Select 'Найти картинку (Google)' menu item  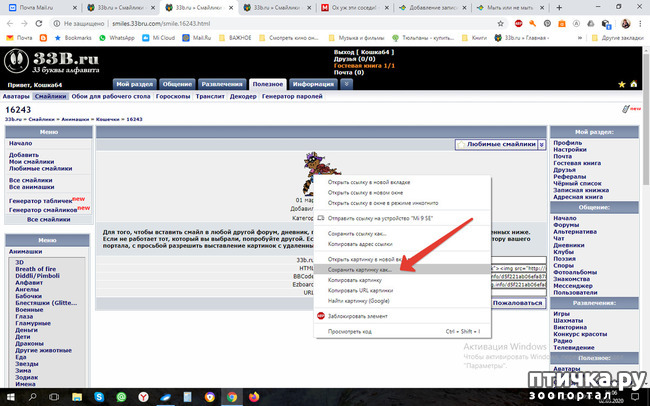(402, 301)
